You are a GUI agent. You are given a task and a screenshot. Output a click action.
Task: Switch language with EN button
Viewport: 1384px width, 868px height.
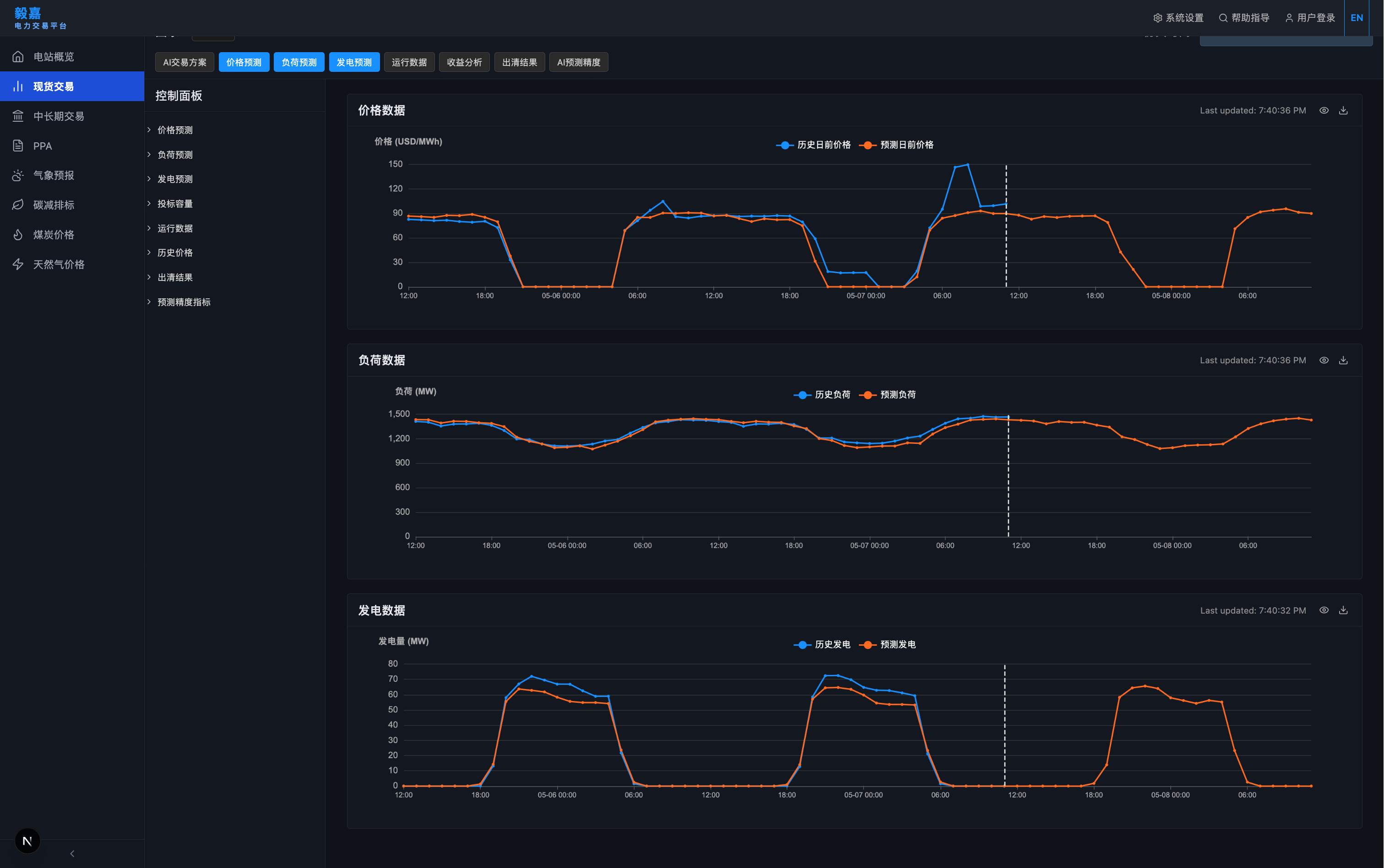pyautogui.click(x=1357, y=18)
